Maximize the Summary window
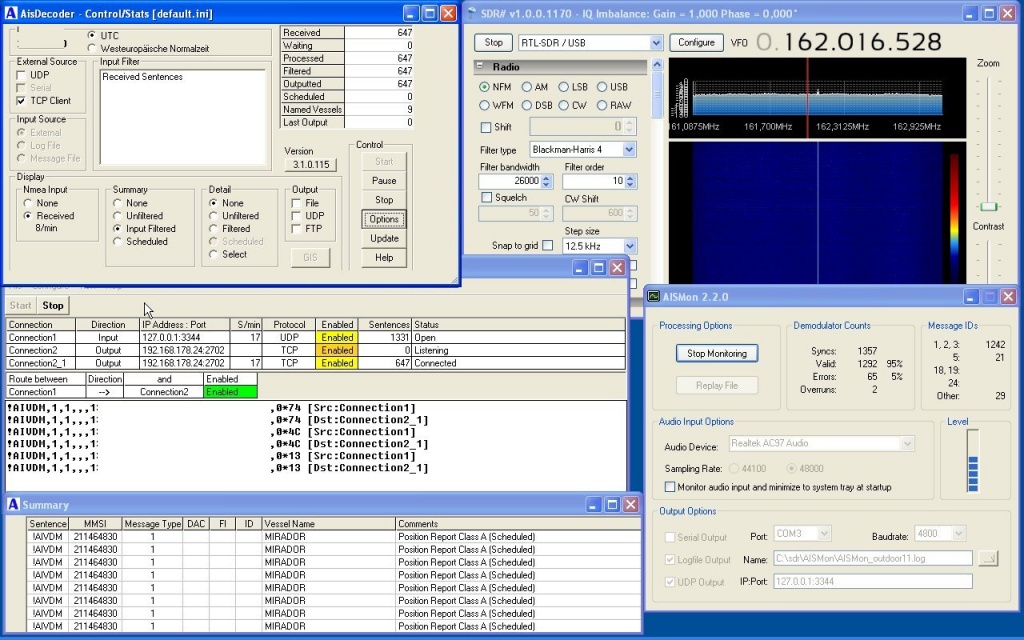The height and width of the screenshot is (640, 1024). 612,505
